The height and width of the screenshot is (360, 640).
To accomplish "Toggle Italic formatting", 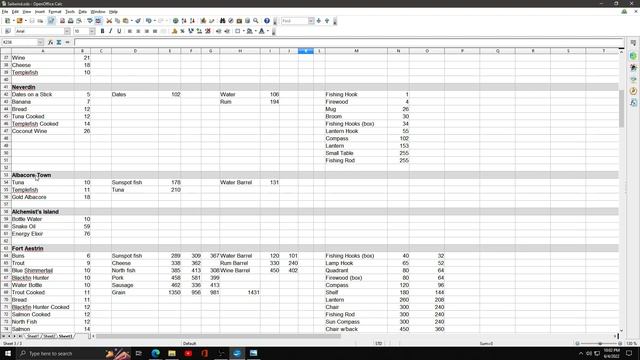I will (x=111, y=31).
